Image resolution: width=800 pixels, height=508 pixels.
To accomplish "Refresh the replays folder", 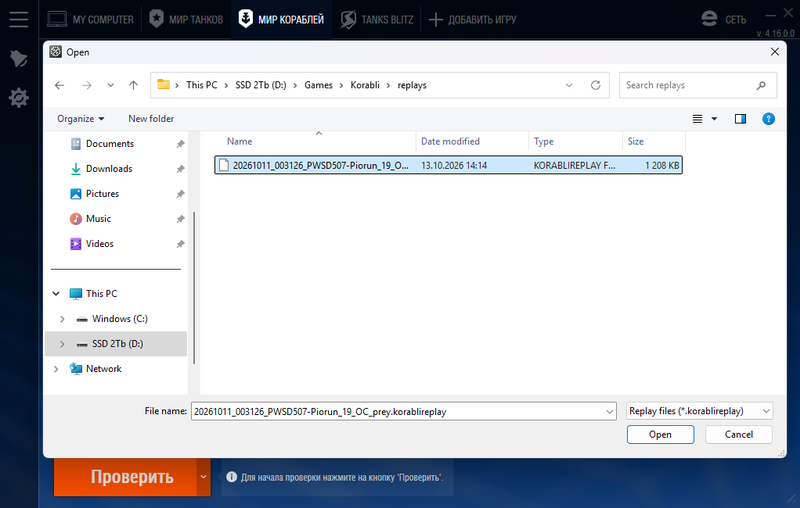I will pyautogui.click(x=595, y=85).
